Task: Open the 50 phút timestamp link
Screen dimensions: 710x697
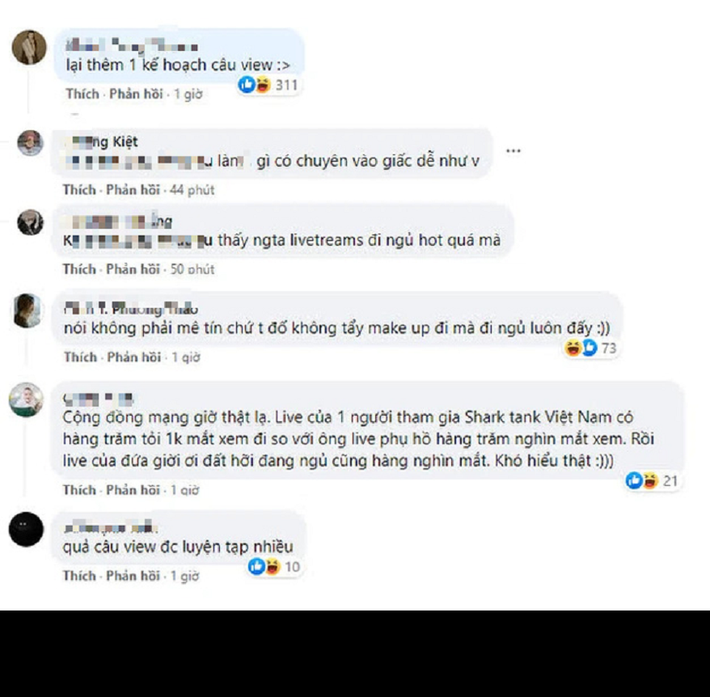Action: [192, 269]
